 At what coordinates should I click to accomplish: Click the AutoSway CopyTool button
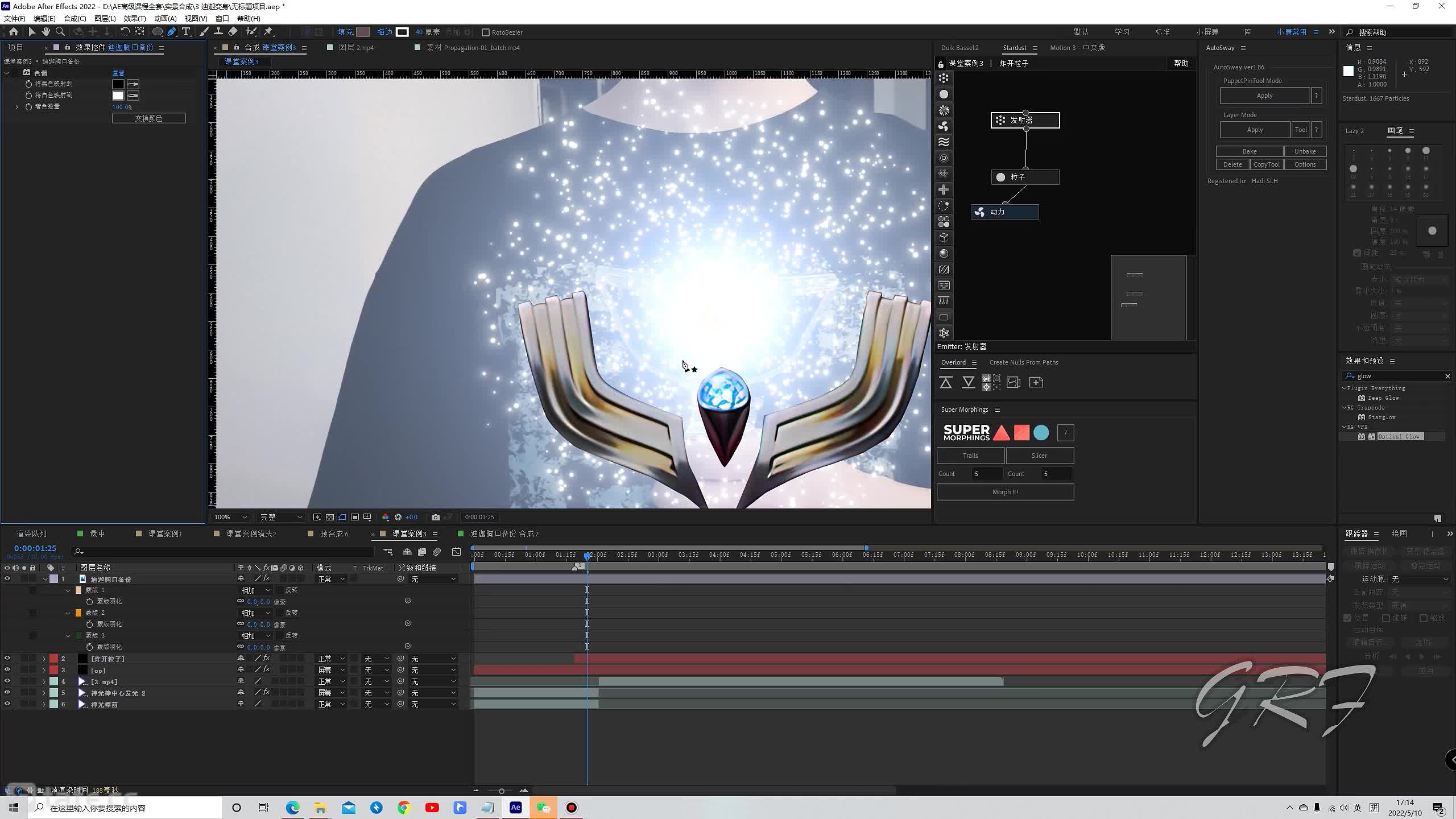tap(1266, 164)
